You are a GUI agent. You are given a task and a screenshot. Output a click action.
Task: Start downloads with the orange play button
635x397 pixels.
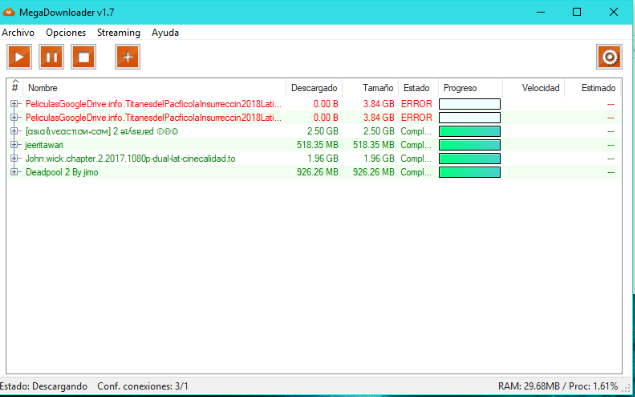pos(19,57)
